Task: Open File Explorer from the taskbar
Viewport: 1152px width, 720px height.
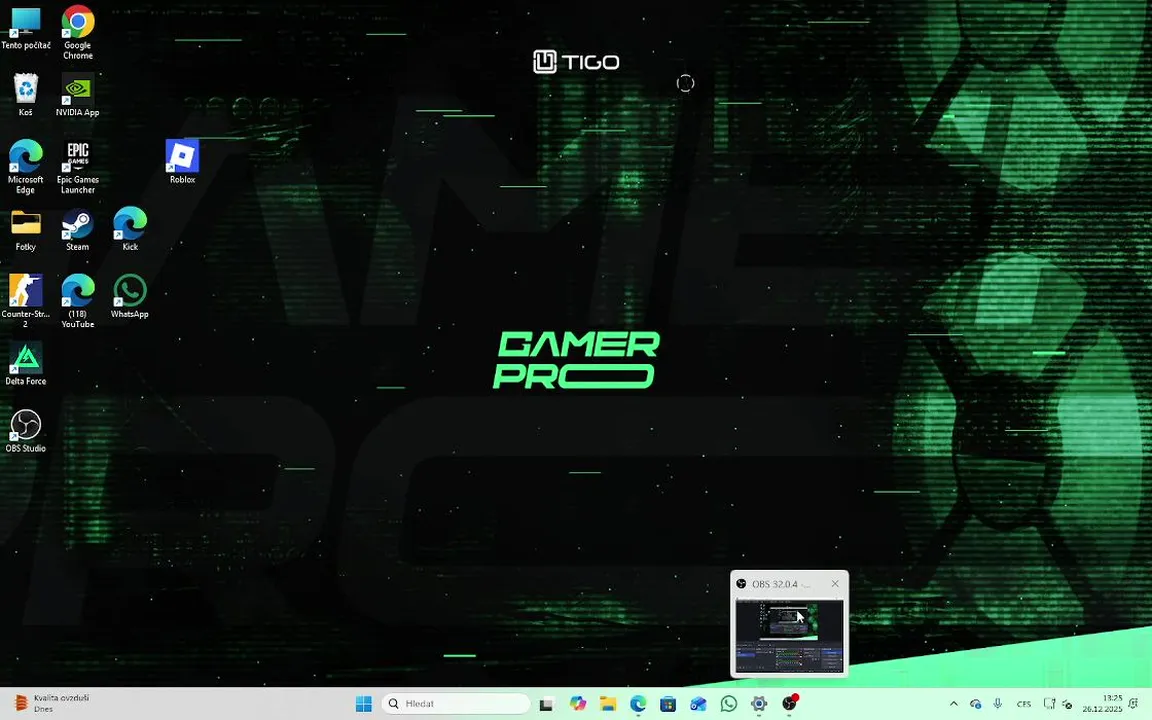Action: pos(608,704)
